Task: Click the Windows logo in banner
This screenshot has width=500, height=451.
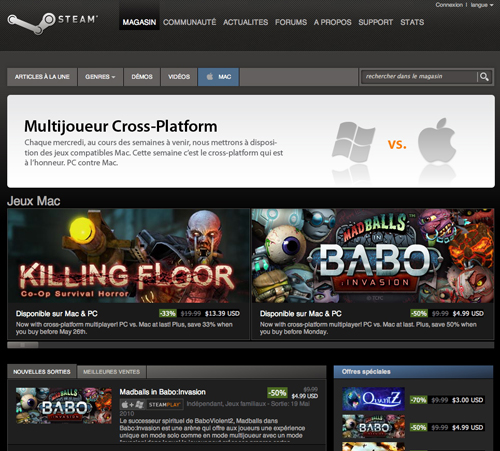Action: [x=353, y=142]
